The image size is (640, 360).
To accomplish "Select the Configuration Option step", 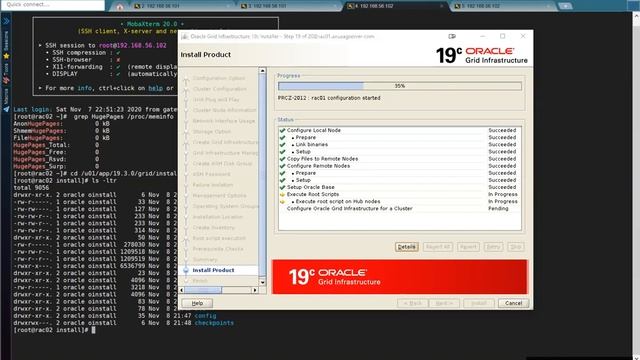I will (x=219, y=78).
